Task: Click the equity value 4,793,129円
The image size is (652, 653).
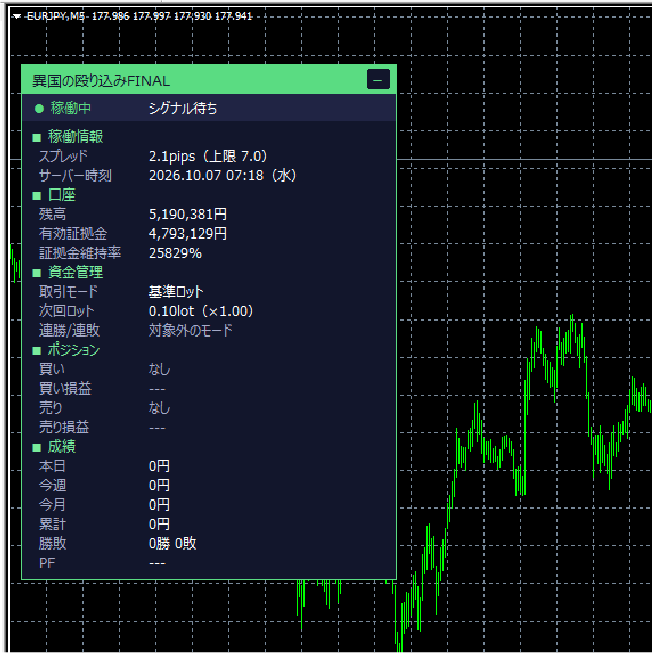Action: click(188, 234)
